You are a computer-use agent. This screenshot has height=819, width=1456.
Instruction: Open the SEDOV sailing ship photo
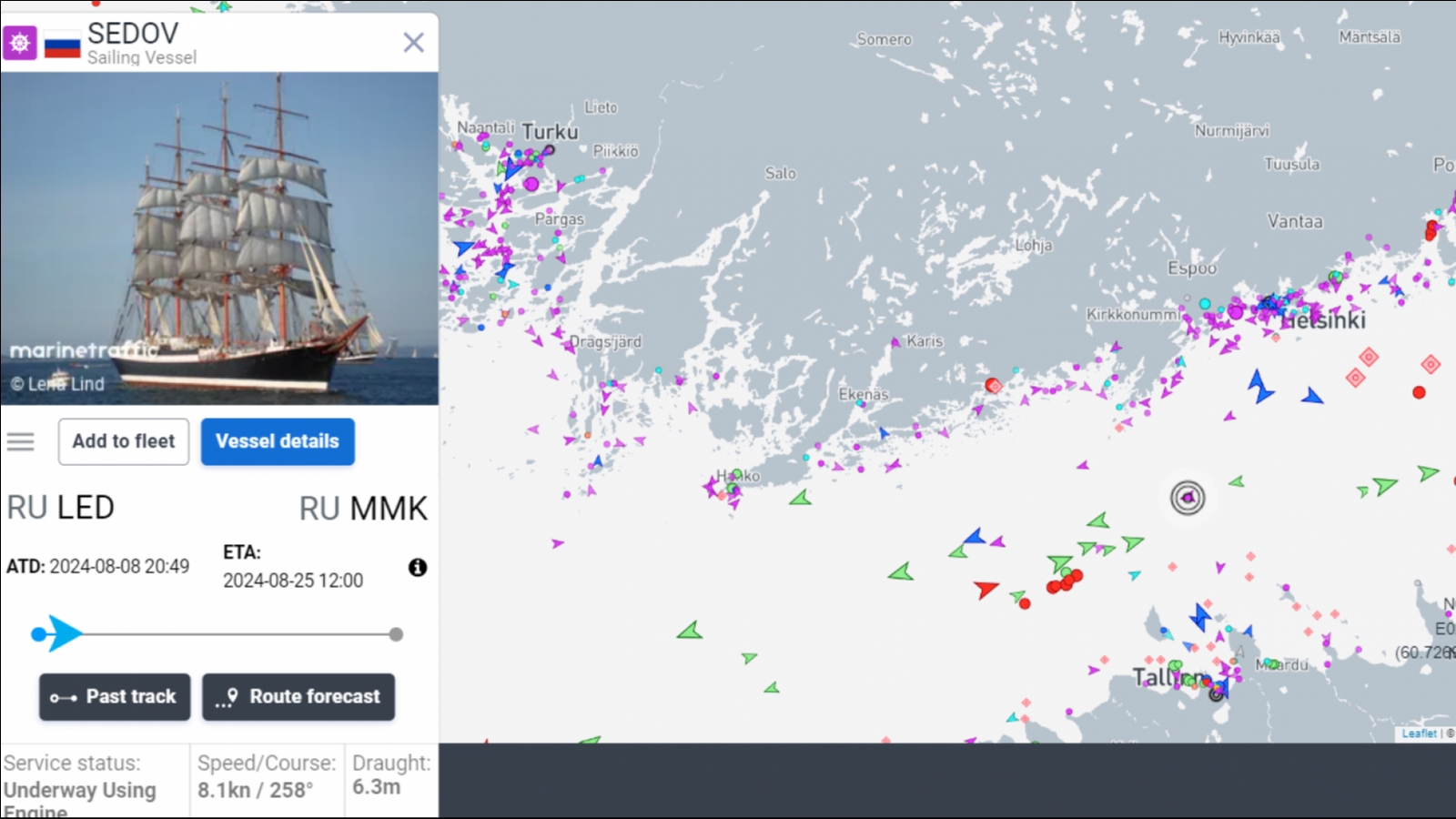click(x=219, y=238)
